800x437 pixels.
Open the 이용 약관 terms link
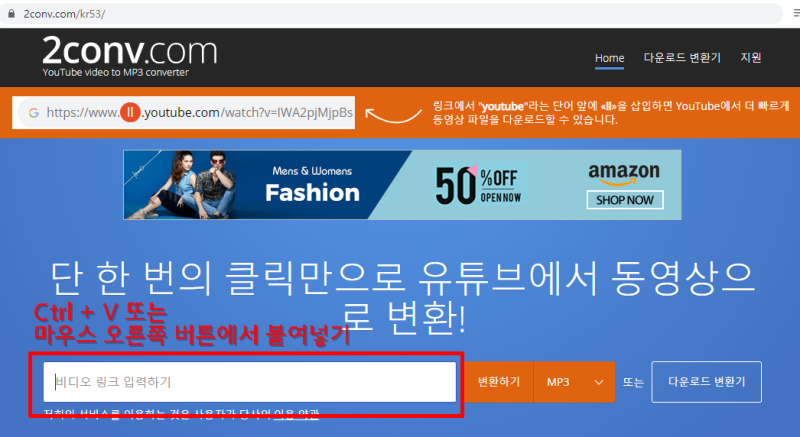(296, 414)
